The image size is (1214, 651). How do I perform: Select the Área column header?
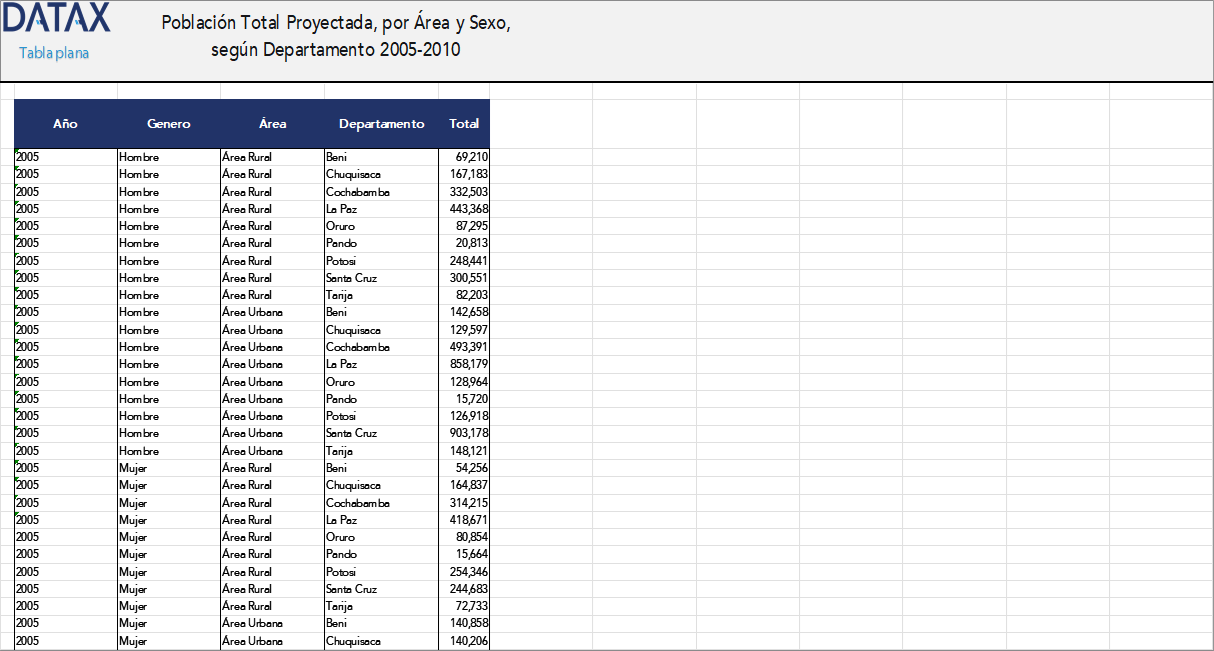pos(272,123)
